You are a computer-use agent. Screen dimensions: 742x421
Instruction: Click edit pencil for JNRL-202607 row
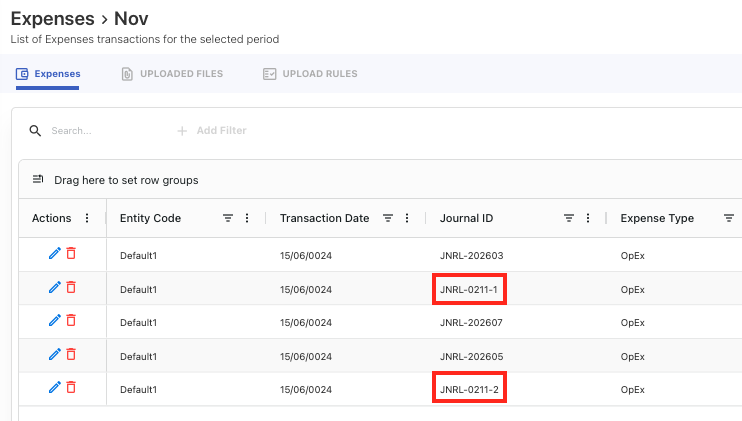click(x=54, y=321)
